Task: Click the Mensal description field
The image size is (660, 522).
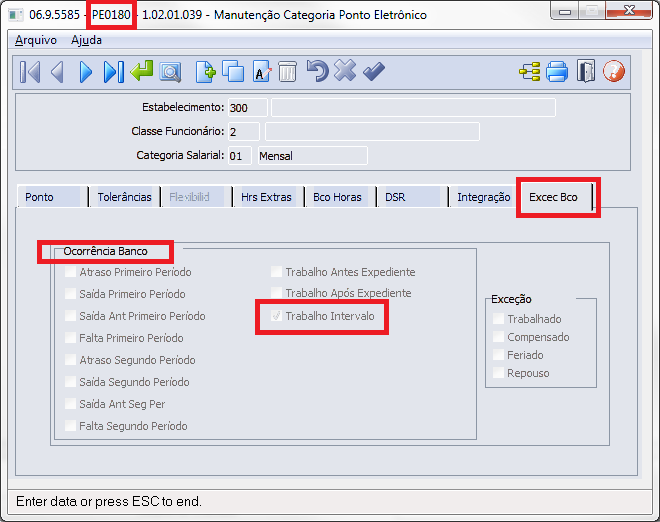Action: (312, 156)
